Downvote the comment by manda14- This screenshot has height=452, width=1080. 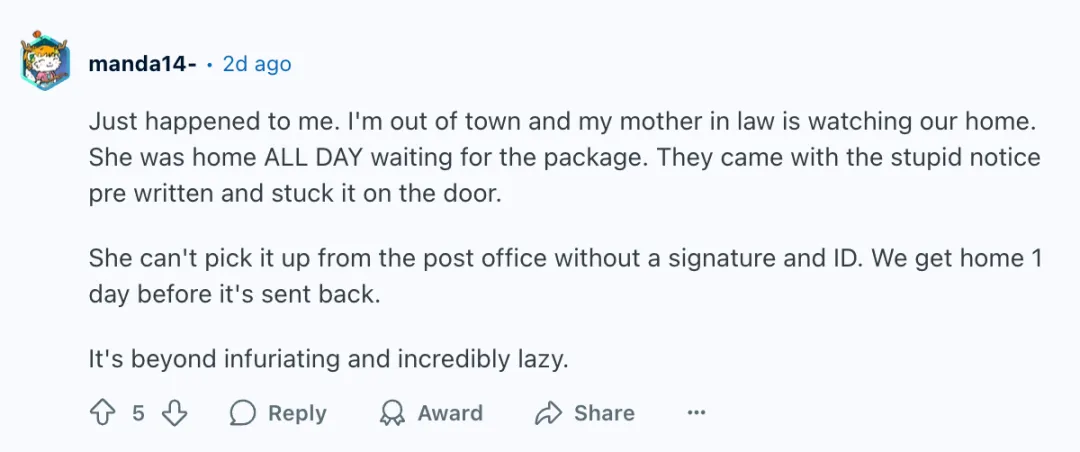pos(175,413)
